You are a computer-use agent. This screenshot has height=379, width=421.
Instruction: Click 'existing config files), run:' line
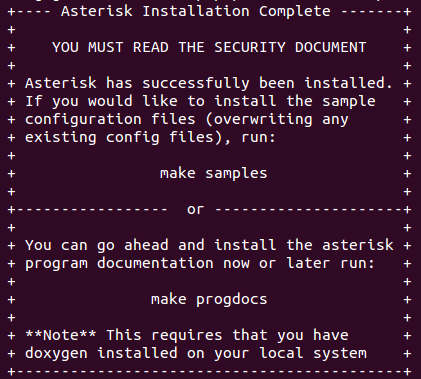[151, 138]
